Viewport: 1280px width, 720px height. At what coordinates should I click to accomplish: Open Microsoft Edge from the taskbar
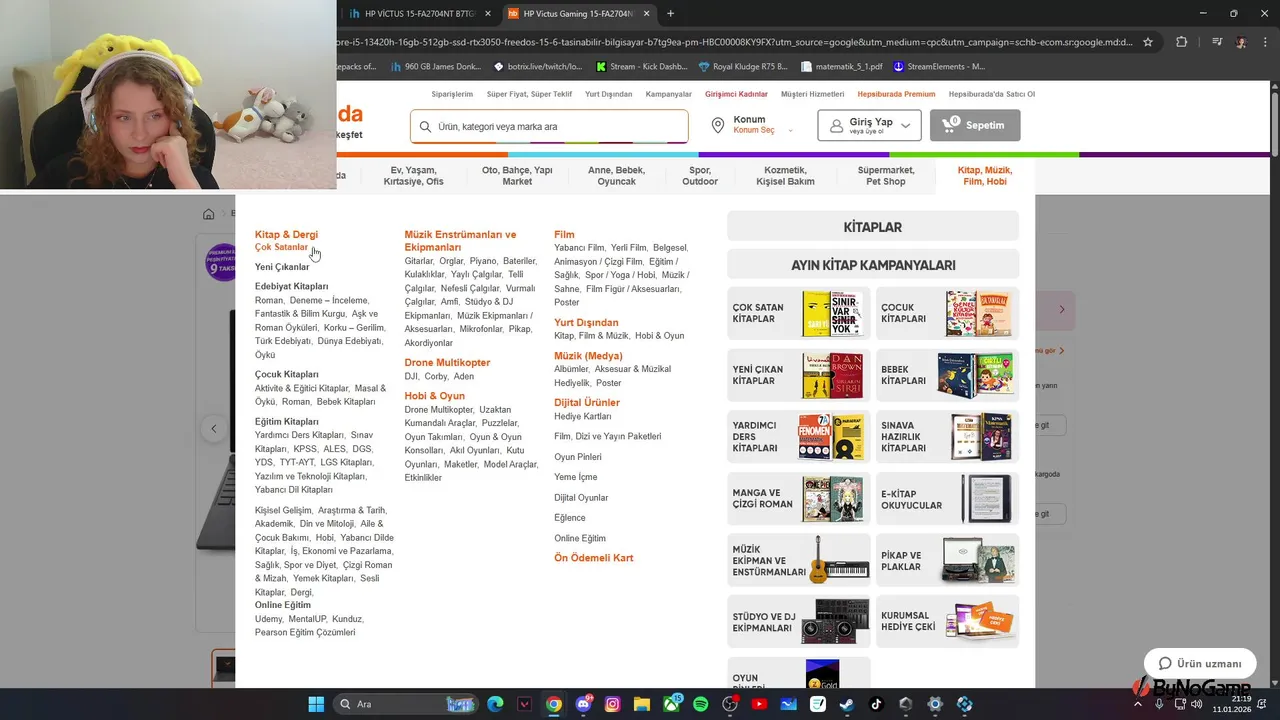495,704
